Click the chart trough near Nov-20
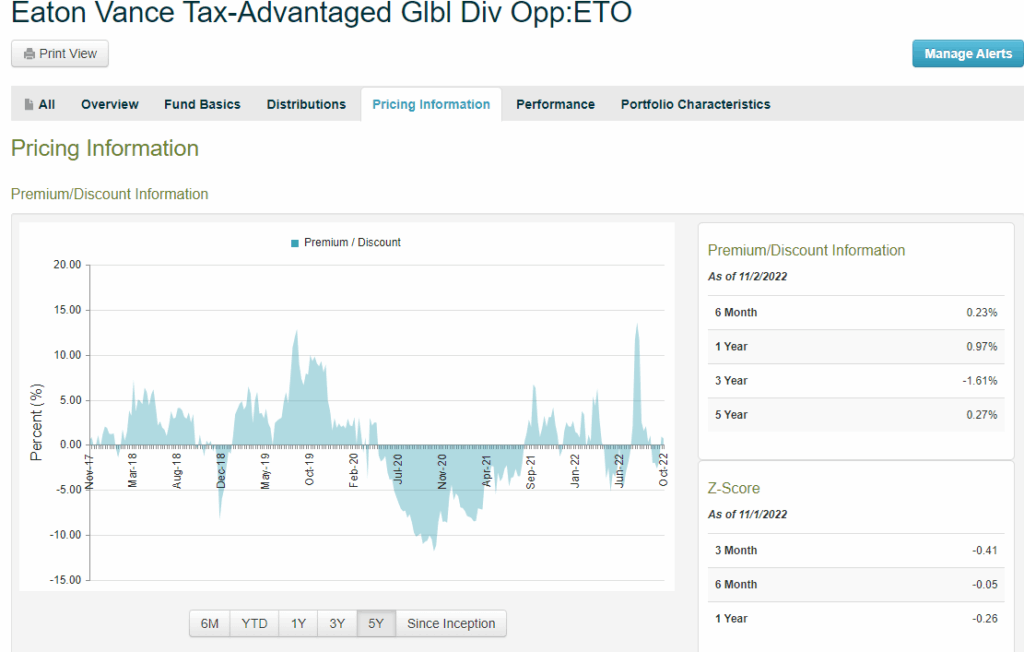 [x=434, y=547]
